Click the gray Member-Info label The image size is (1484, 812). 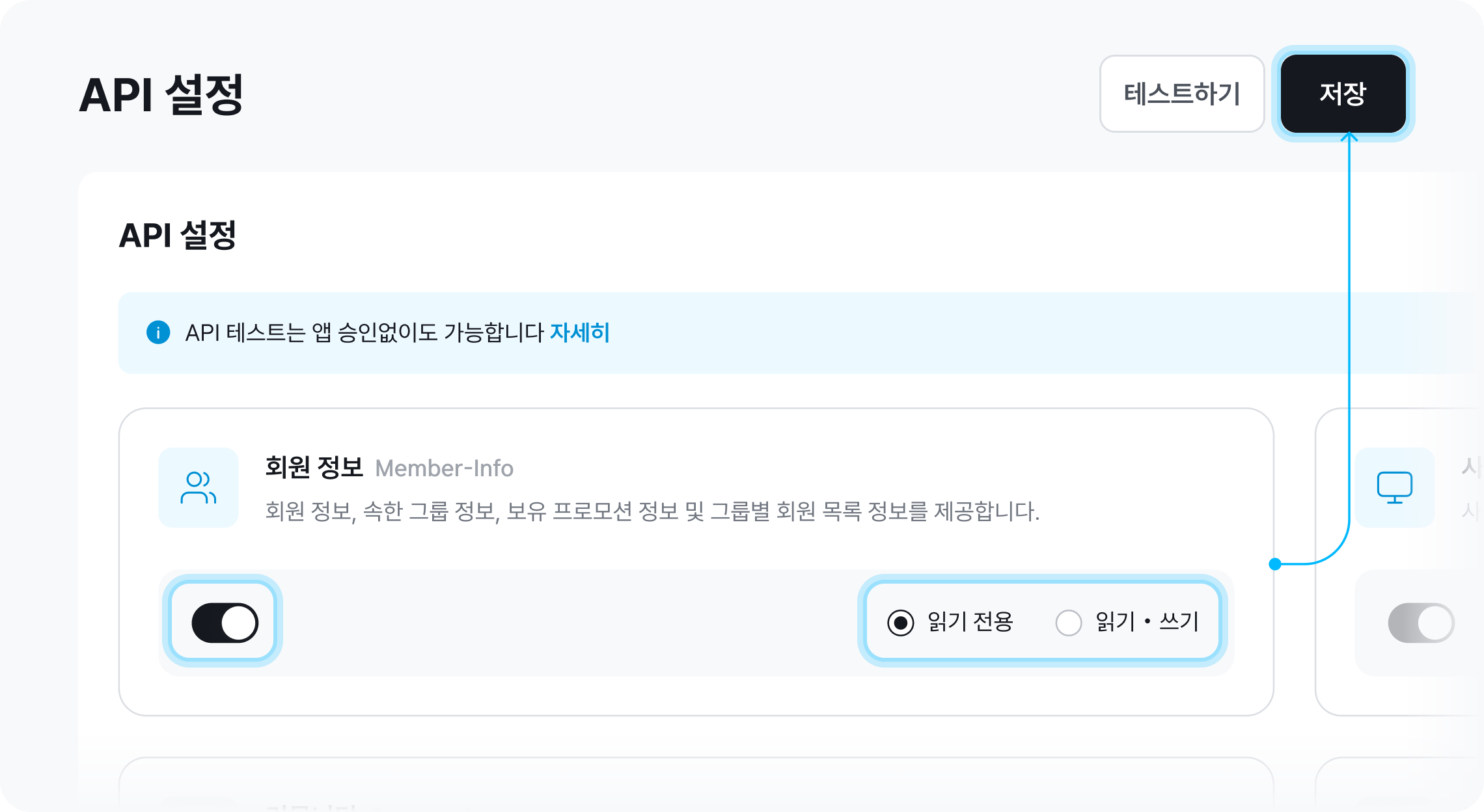point(445,468)
